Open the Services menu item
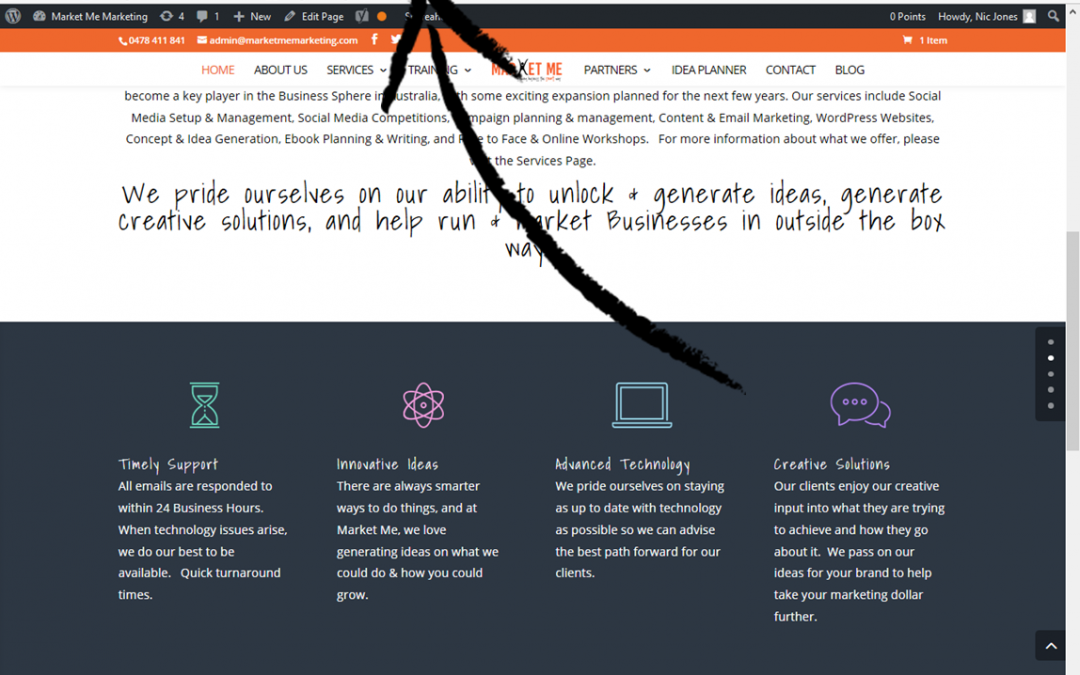 (350, 70)
